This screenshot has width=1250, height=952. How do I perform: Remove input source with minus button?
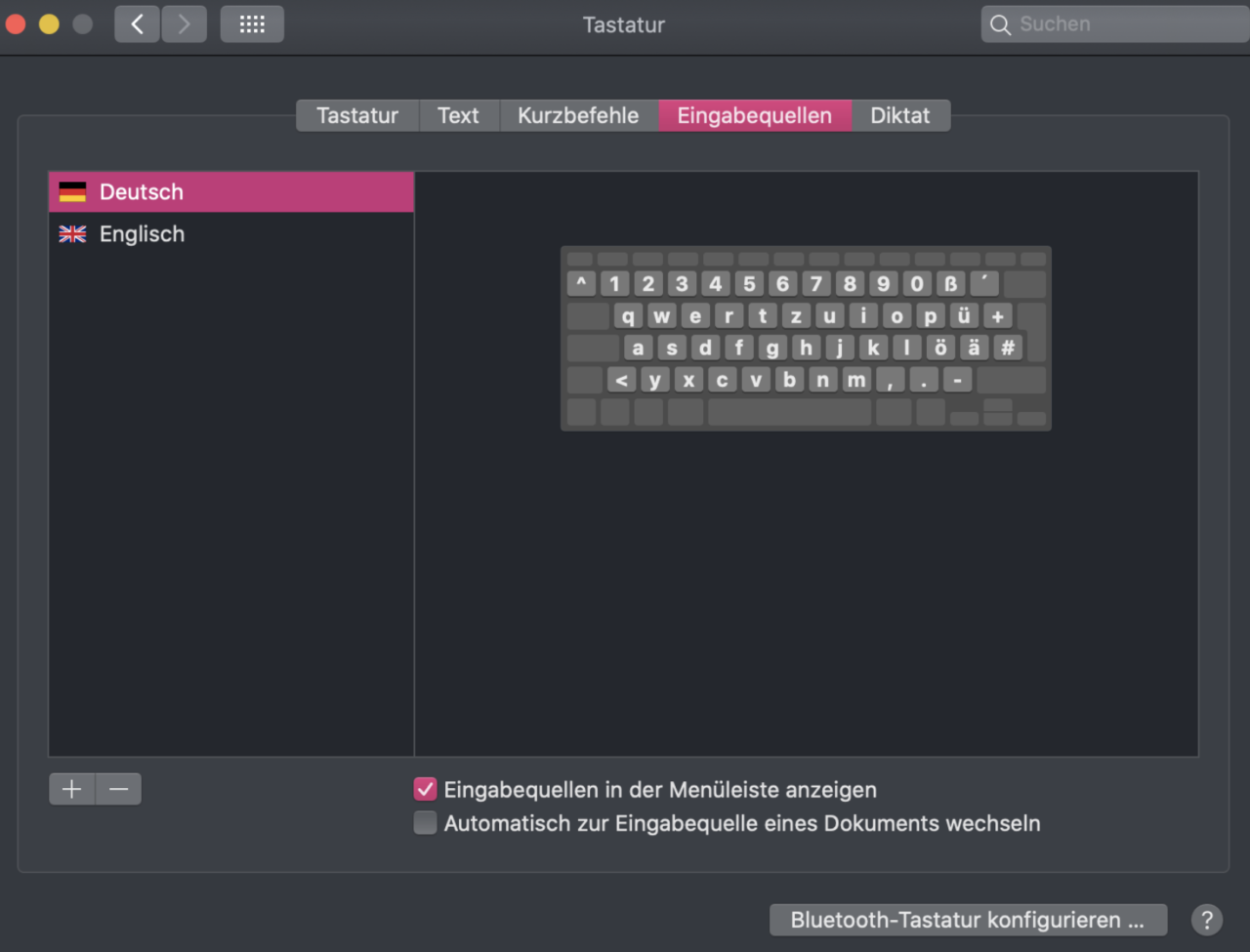119,789
